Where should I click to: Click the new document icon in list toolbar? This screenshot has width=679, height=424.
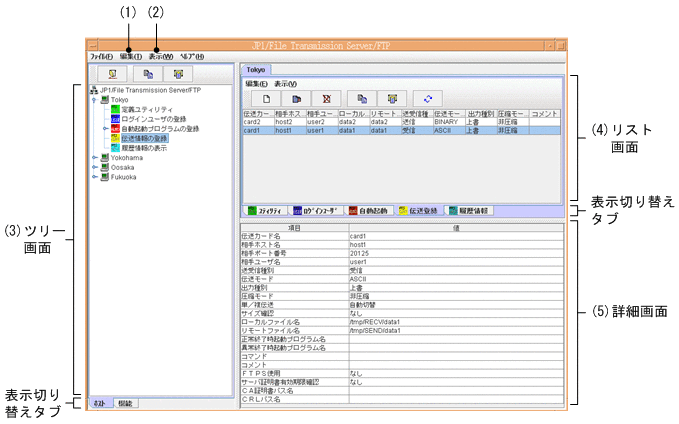[x=267, y=100]
